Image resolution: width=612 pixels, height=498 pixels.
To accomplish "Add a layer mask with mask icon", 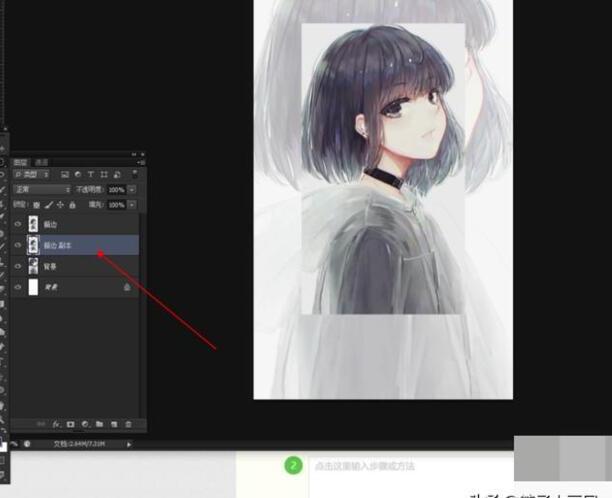I will pyautogui.click(x=70, y=424).
